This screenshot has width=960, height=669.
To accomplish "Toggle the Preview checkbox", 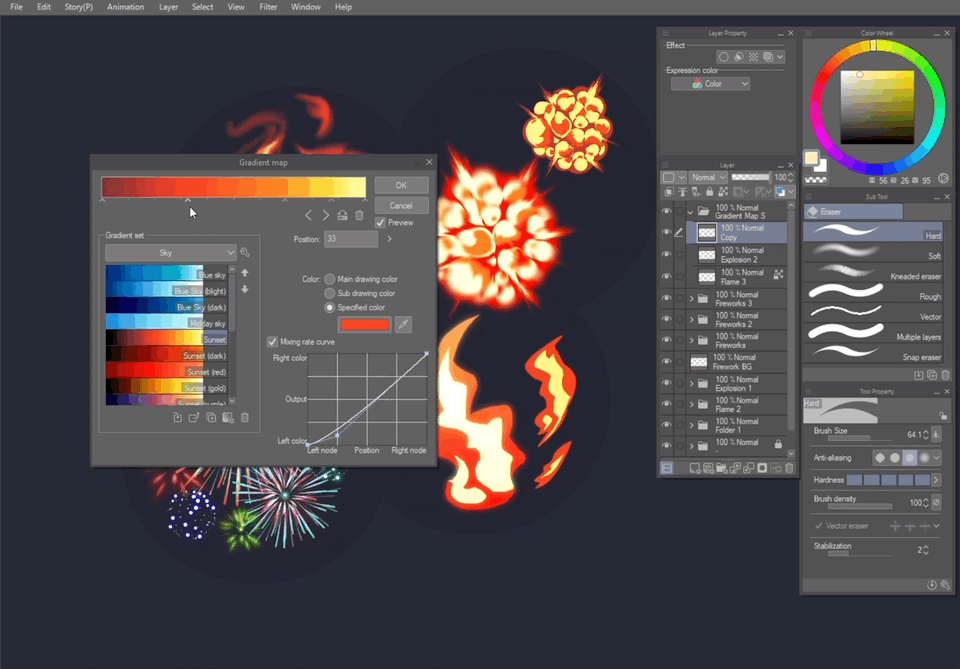I will point(380,223).
